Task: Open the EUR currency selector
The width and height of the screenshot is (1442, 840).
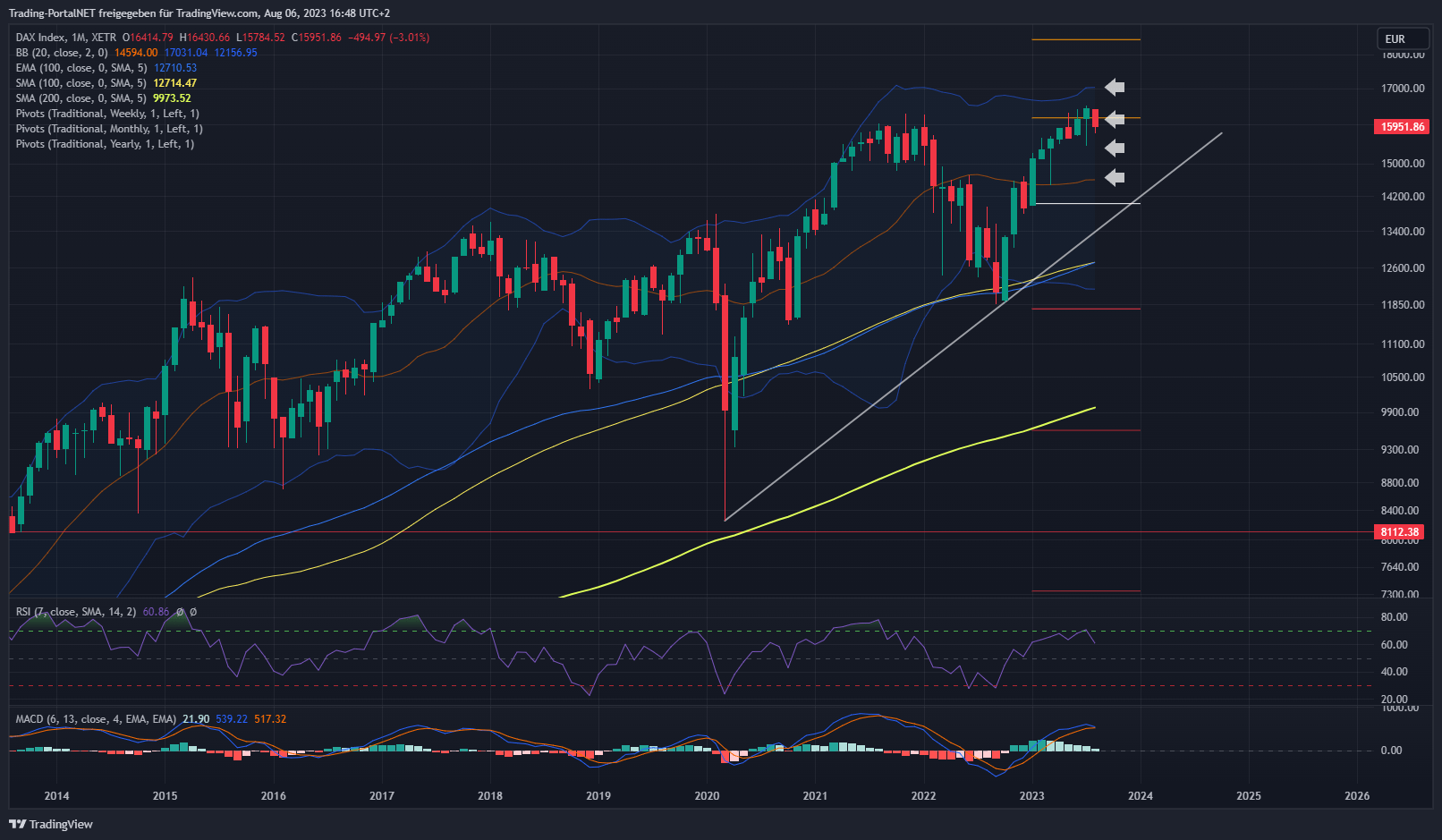Action: (x=1402, y=38)
